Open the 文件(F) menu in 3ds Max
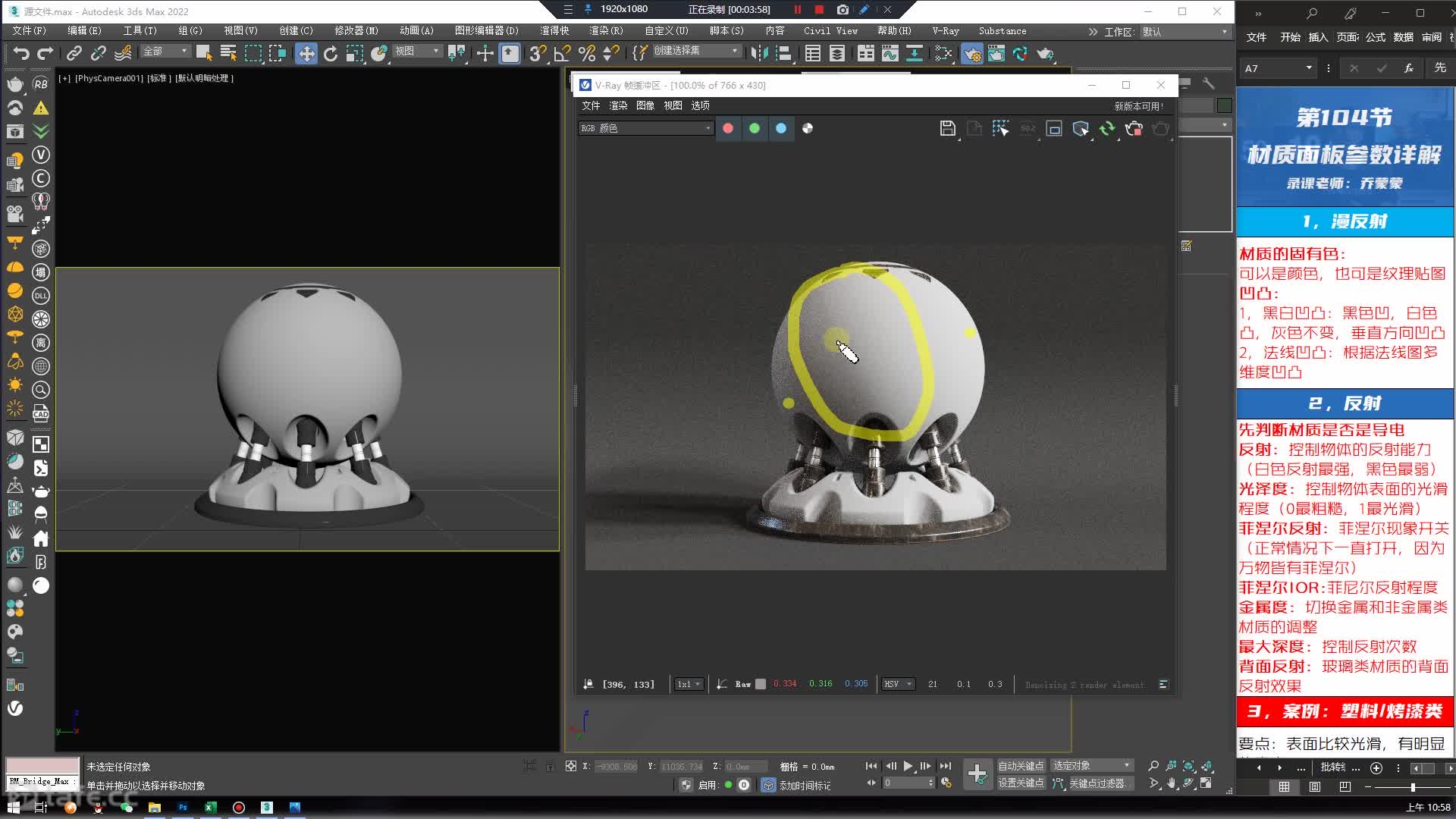1456x819 pixels. tap(30, 31)
